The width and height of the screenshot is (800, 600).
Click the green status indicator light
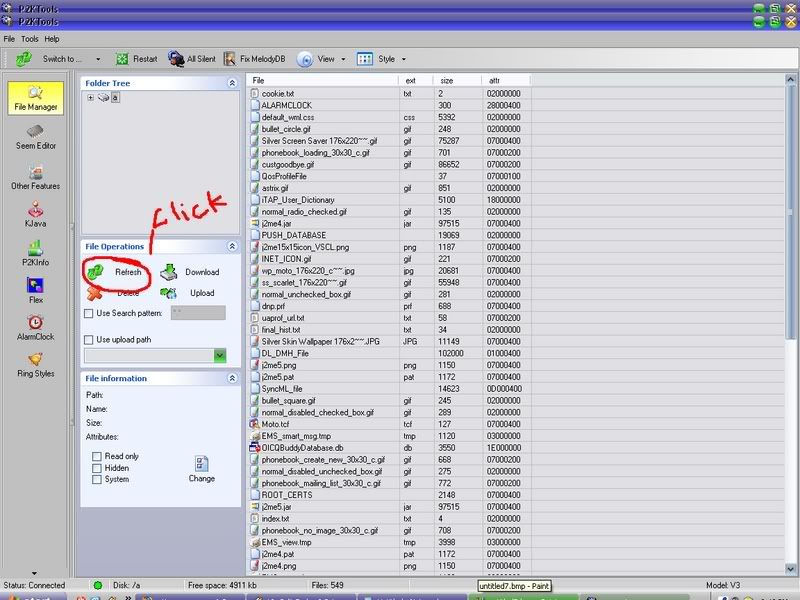98,585
